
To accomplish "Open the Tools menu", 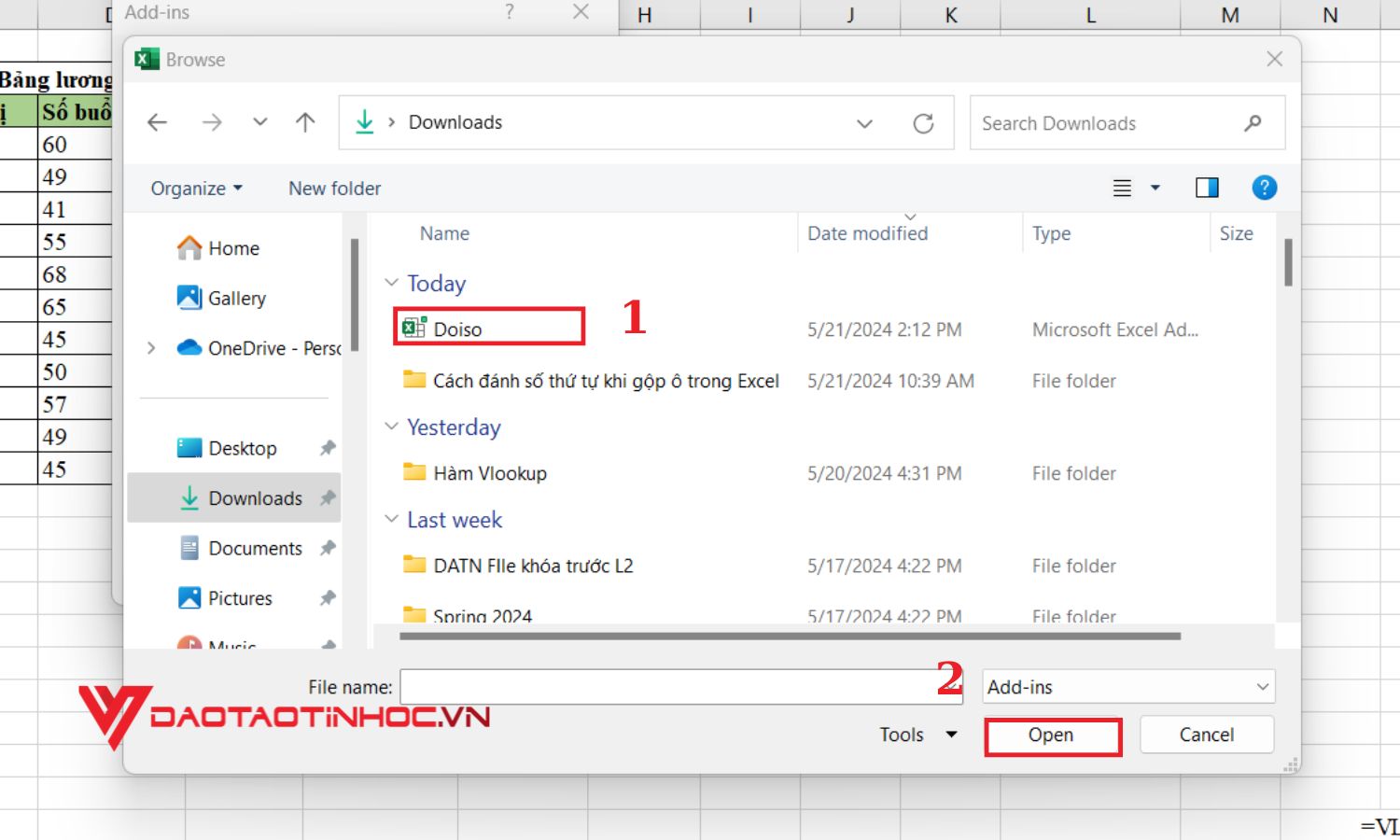I will (917, 735).
